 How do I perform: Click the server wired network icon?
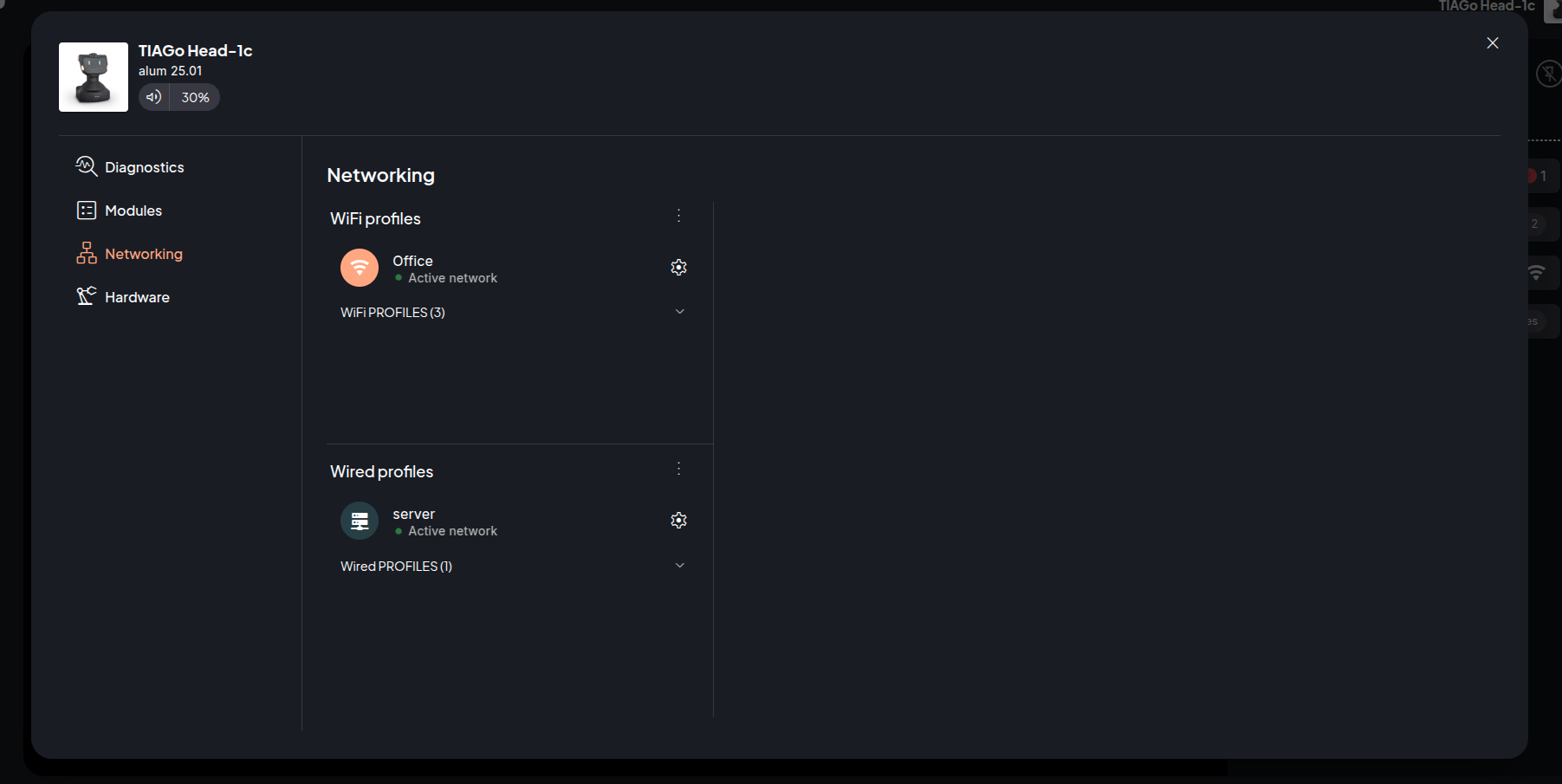coord(360,521)
